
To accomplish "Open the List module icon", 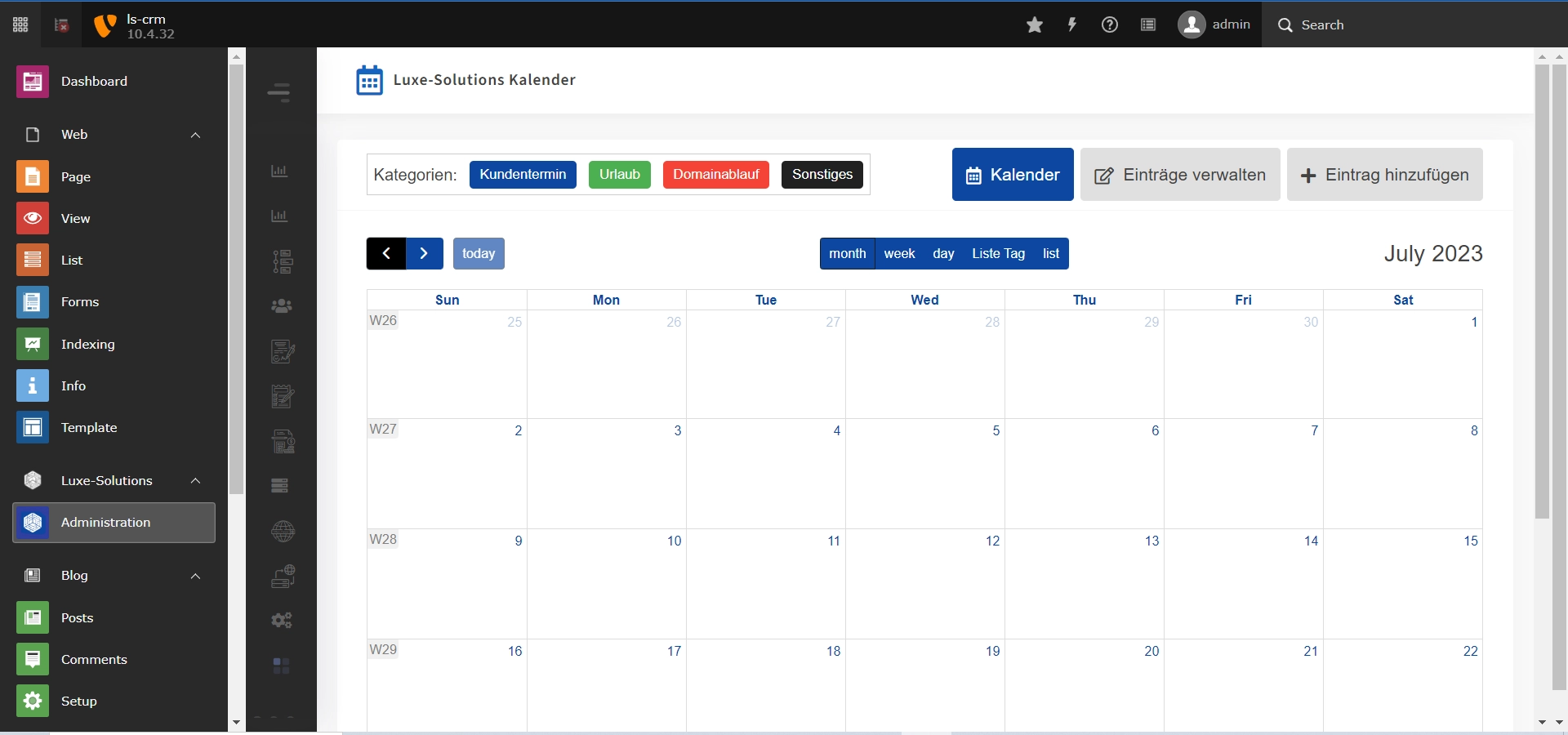I will (33, 260).
